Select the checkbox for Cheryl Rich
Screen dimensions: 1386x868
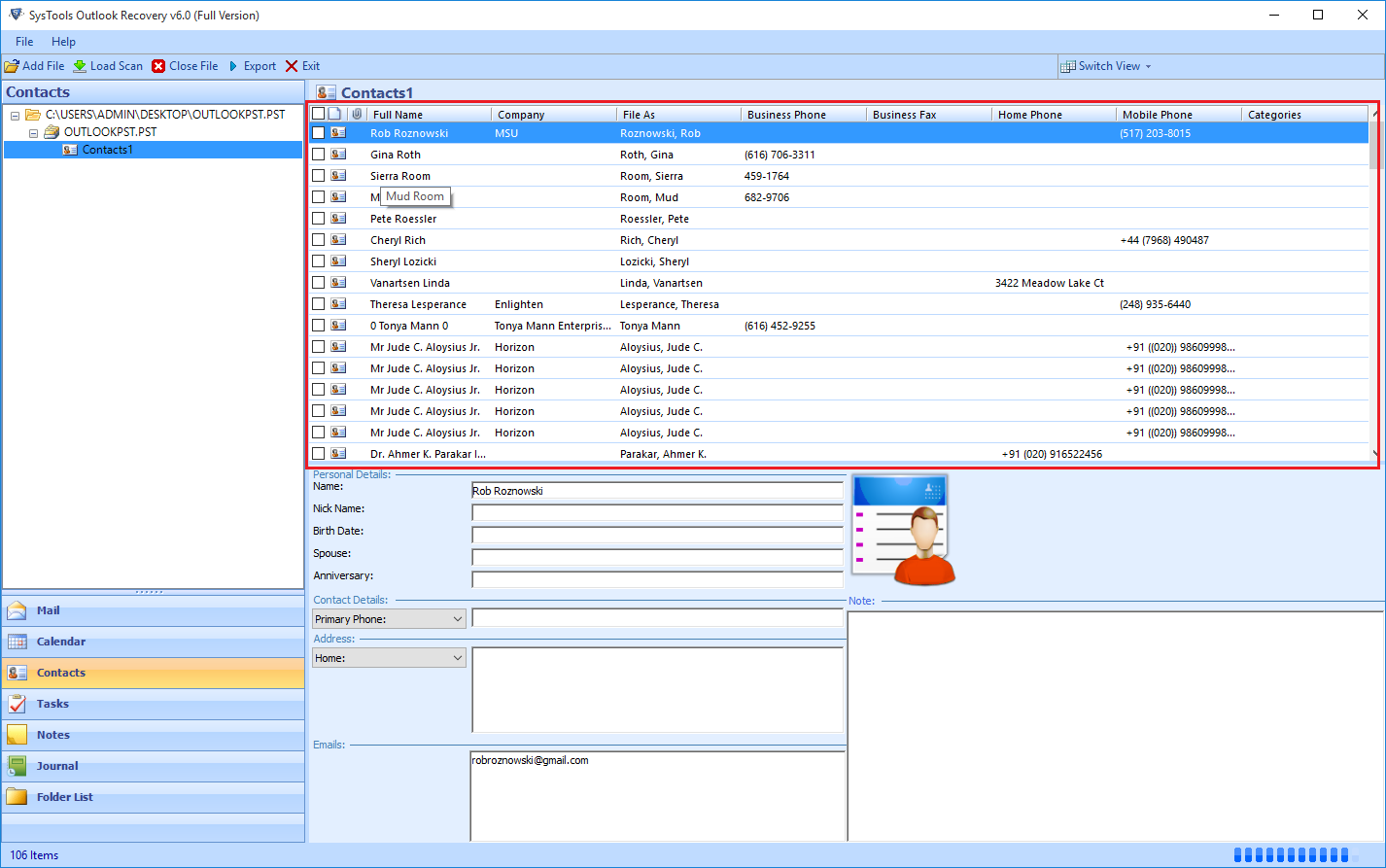coord(318,240)
